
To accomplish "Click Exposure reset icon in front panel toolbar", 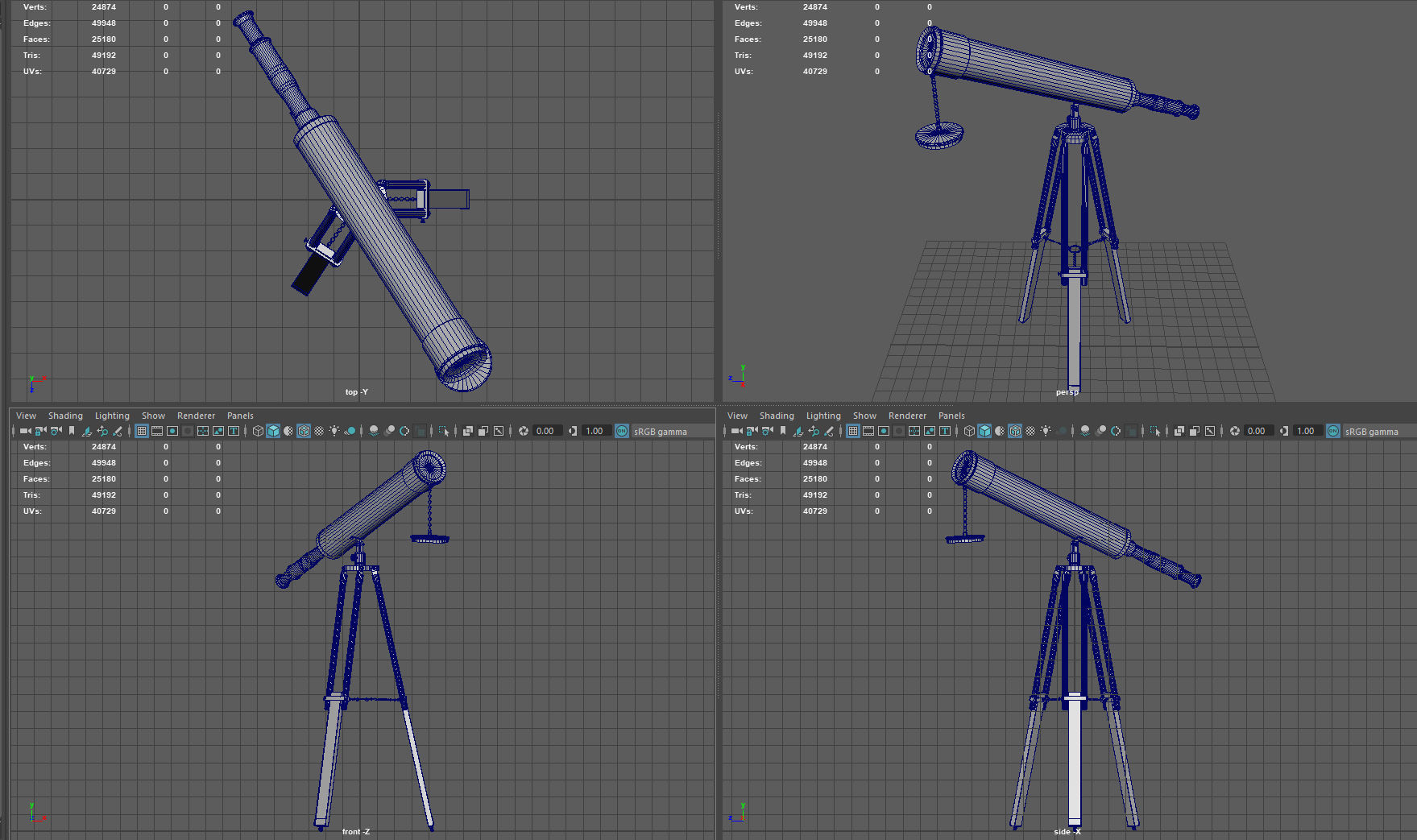I will tap(524, 431).
